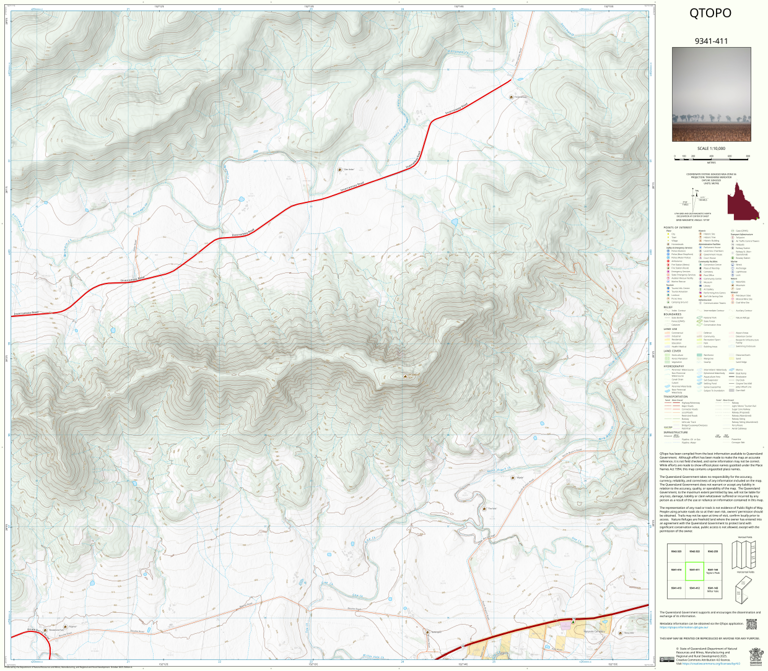This screenshot has width=768, height=671.
Task: Click the Queensland Government coat of arms
Action: pyautogui.click(x=754, y=656)
